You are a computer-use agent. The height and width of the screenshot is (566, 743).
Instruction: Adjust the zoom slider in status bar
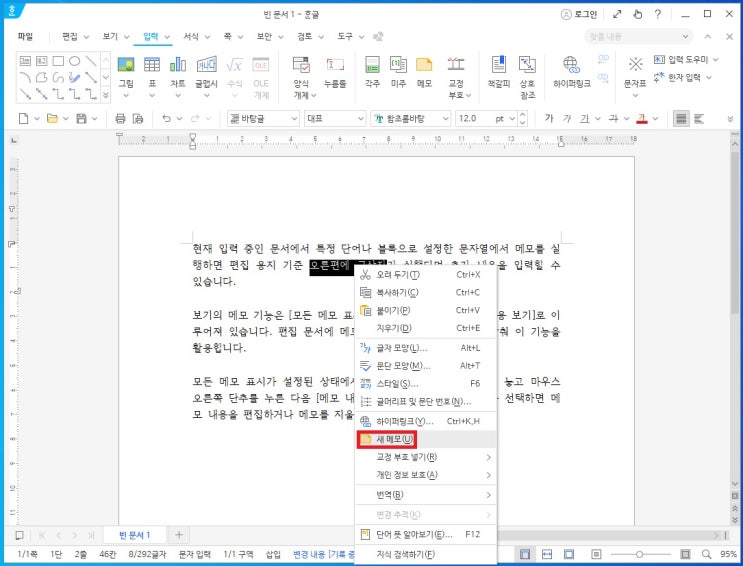point(639,554)
